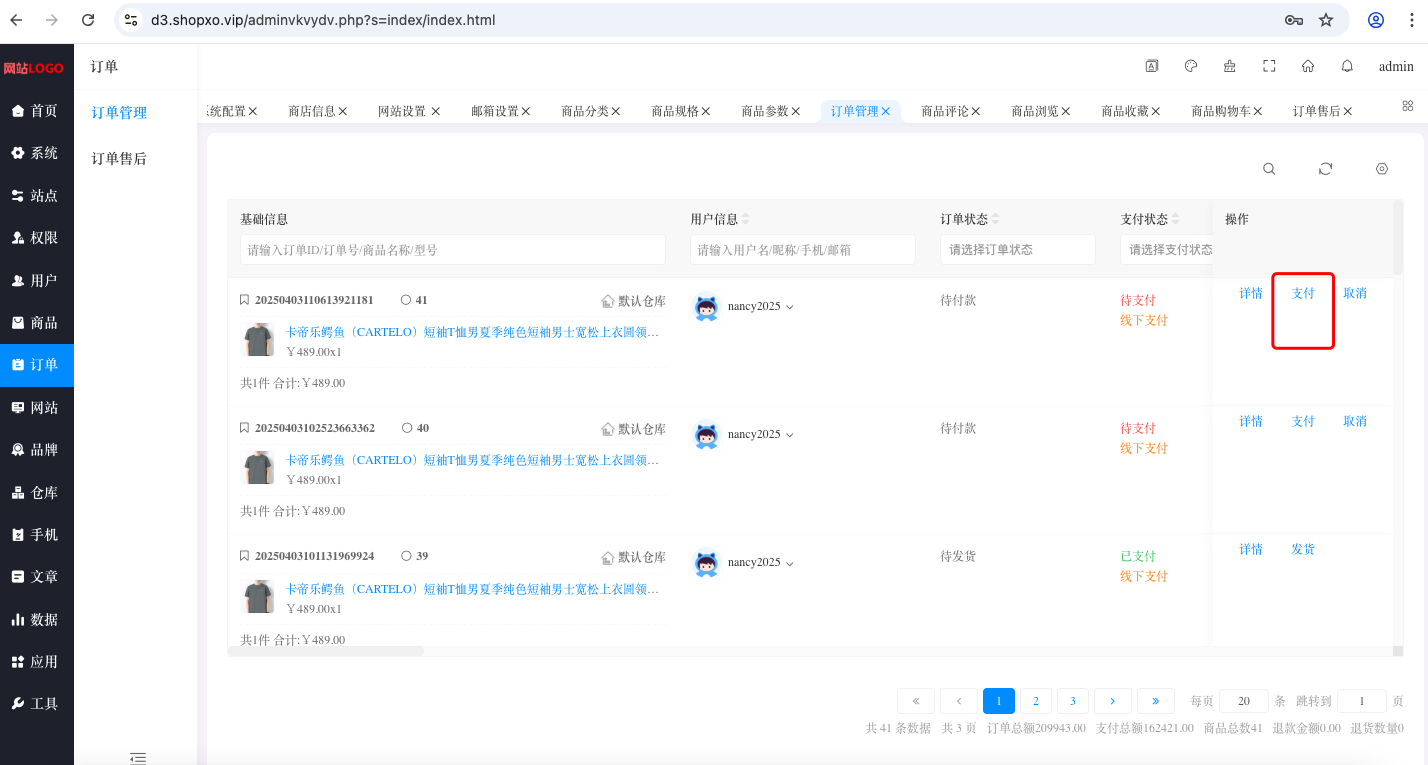Click the clear cache broom icon
The image size is (1428, 765).
pyautogui.click(x=1230, y=66)
